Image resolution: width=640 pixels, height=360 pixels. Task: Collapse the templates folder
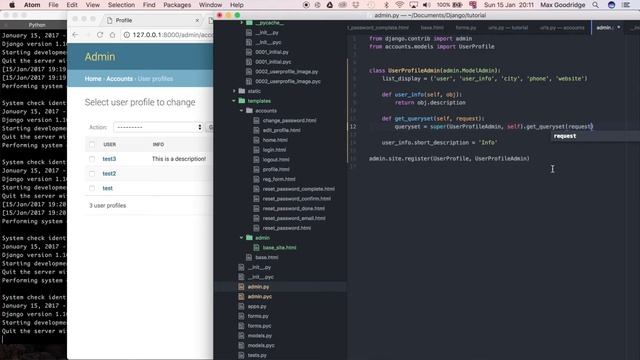click(x=234, y=101)
